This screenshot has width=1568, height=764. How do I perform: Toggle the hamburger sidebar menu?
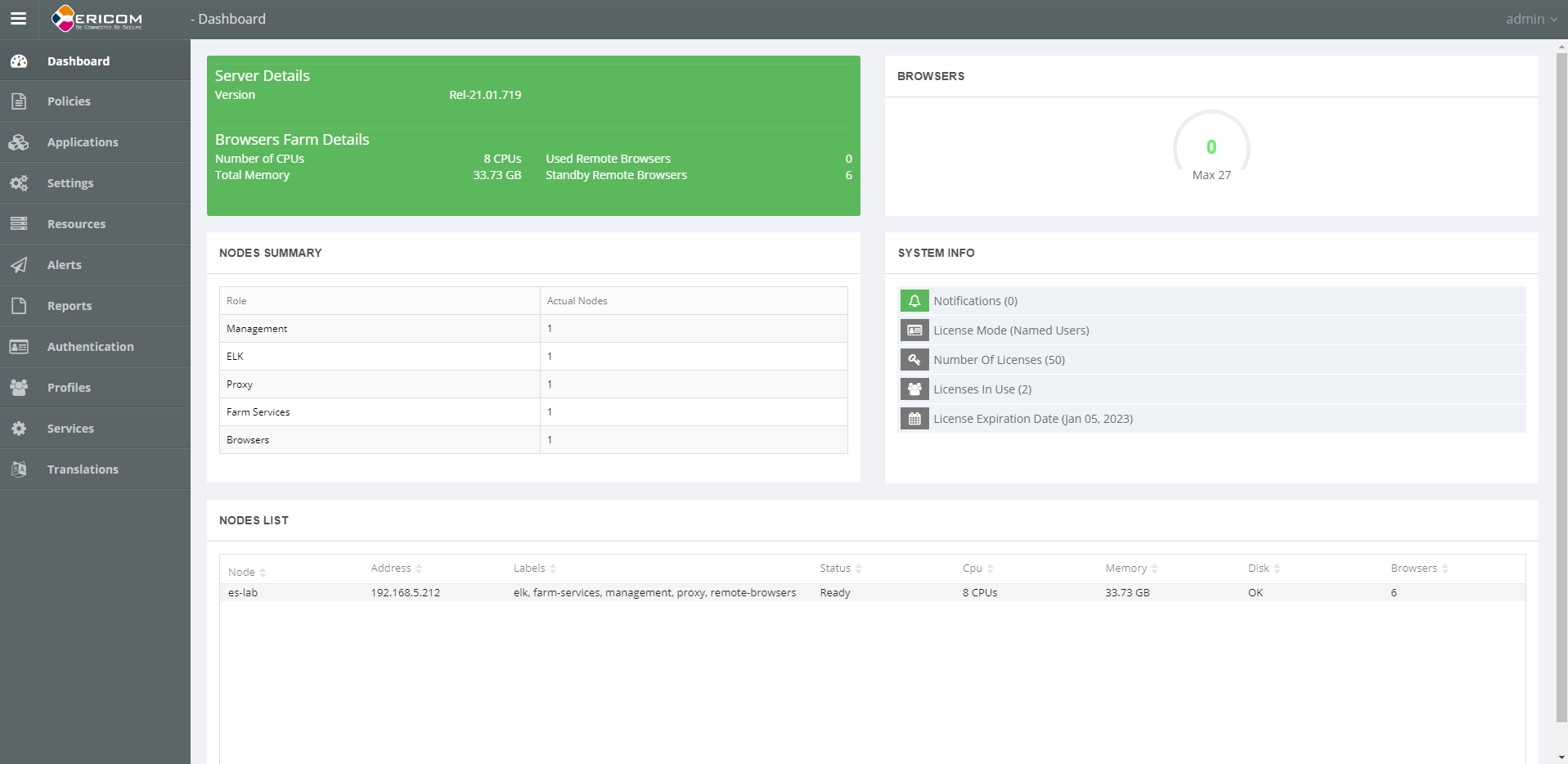pyautogui.click(x=18, y=19)
